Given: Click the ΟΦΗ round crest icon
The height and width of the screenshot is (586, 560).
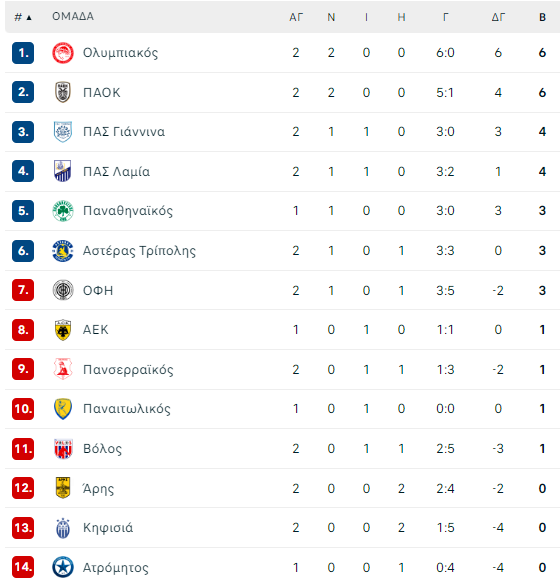Looking at the screenshot, I should (x=62, y=290).
